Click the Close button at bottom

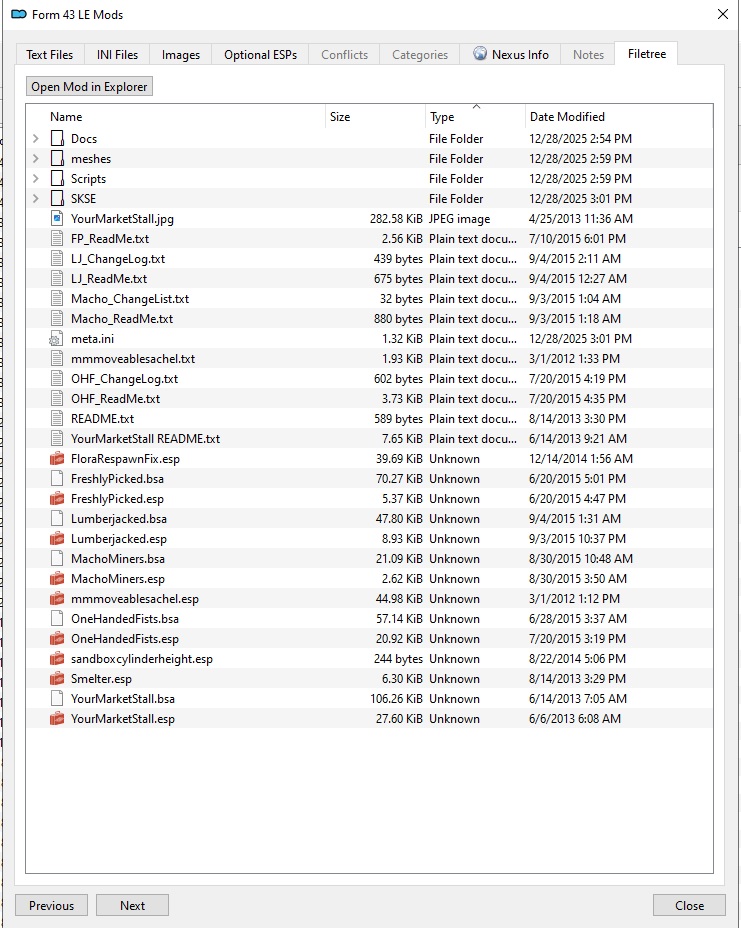[690, 906]
